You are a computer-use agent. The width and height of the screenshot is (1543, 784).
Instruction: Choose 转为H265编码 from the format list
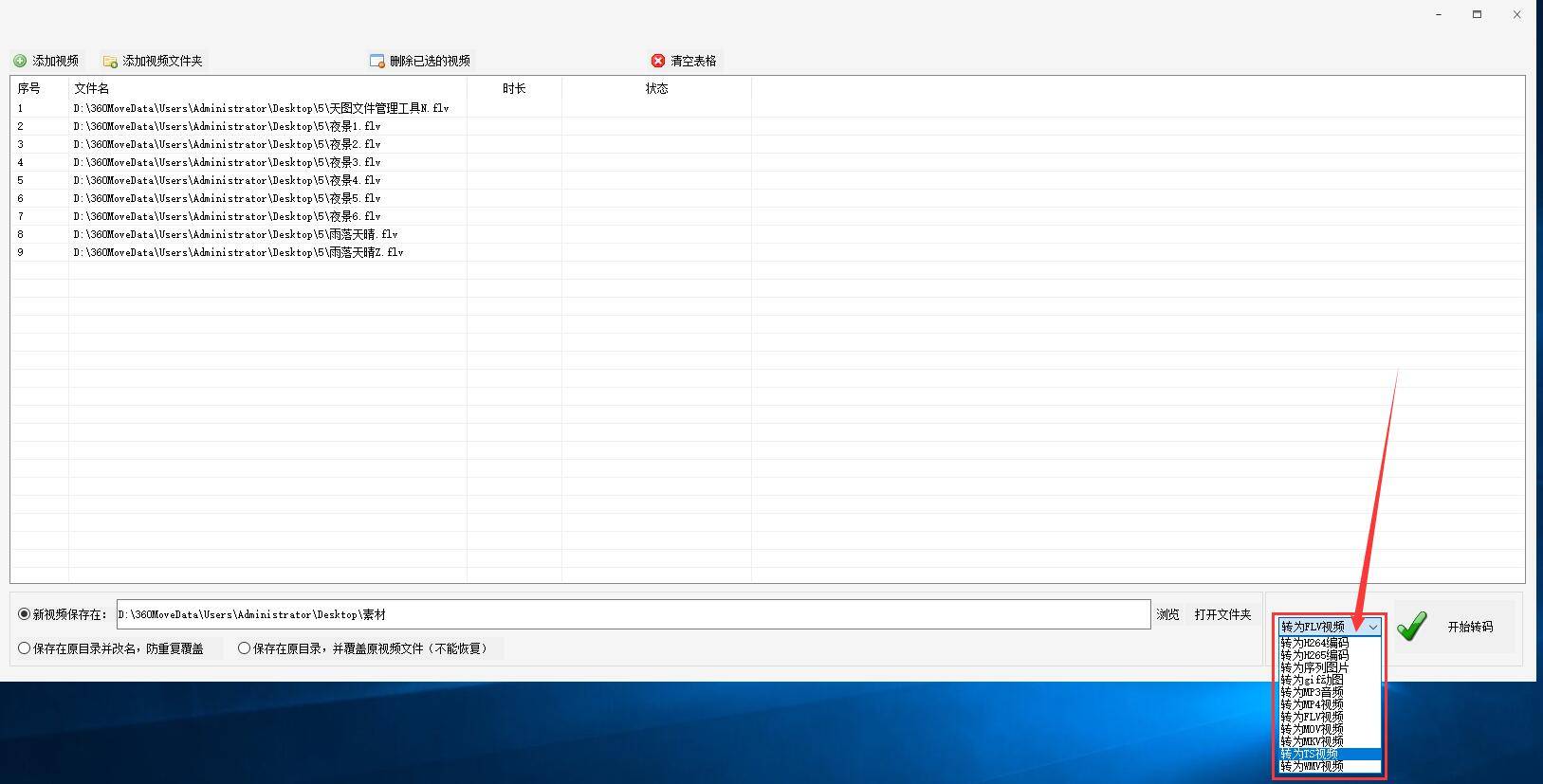click(x=1329, y=655)
